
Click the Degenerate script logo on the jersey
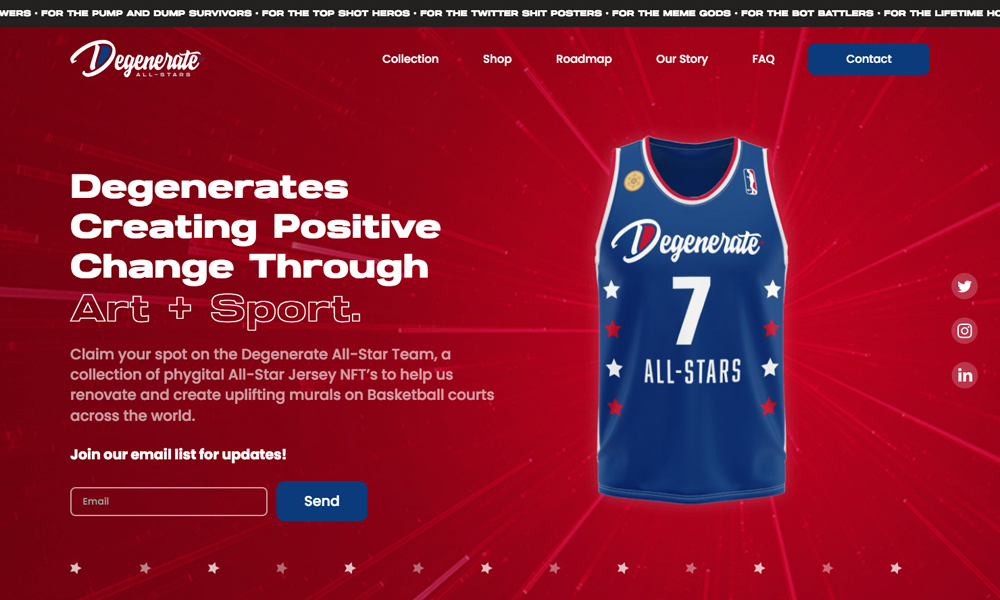pyautogui.click(x=687, y=241)
